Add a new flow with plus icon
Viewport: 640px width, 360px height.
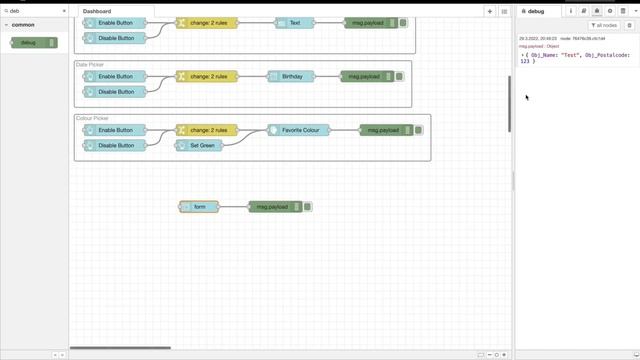click(x=490, y=11)
